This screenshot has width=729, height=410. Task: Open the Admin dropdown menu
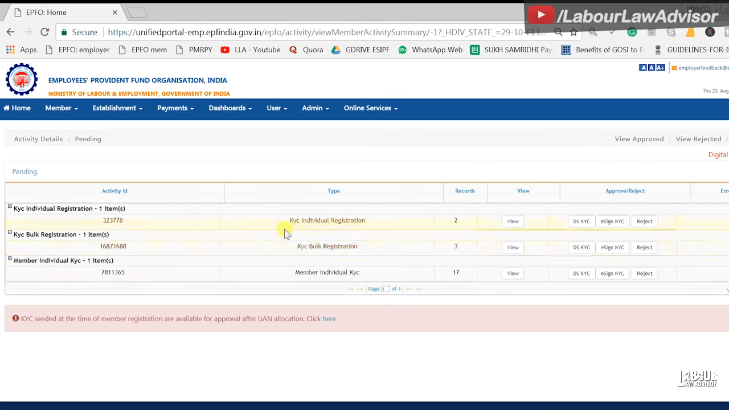point(315,108)
